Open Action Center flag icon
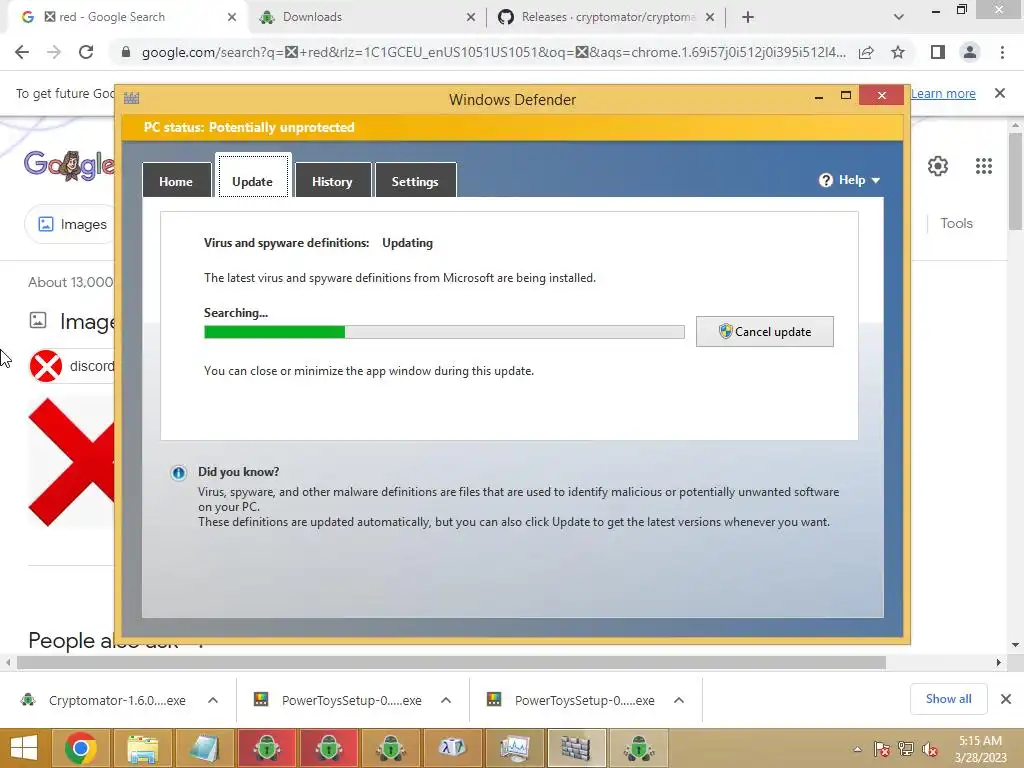The height and width of the screenshot is (768, 1024). [882, 749]
